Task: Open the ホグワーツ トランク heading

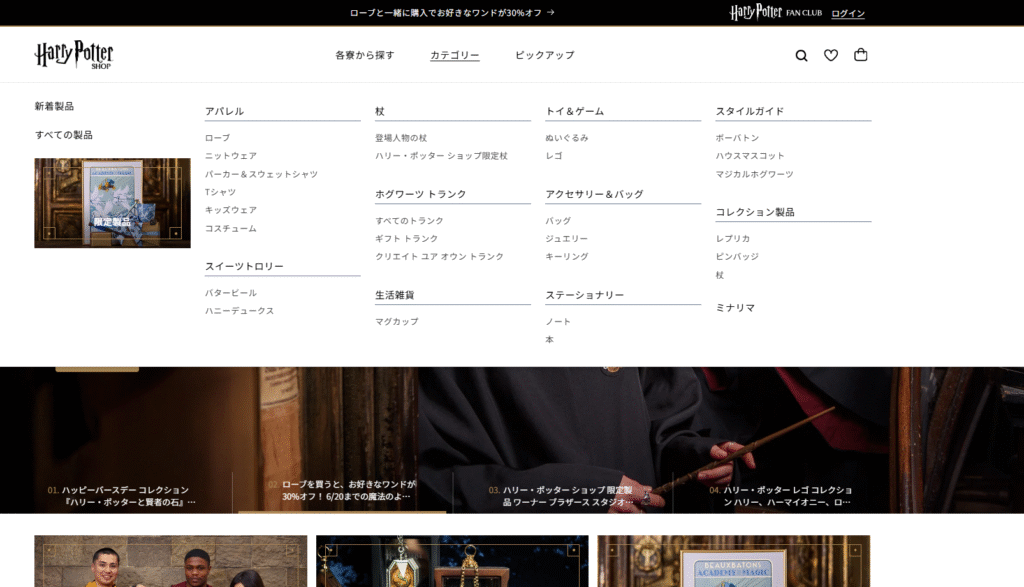Action: coord(421,195)
